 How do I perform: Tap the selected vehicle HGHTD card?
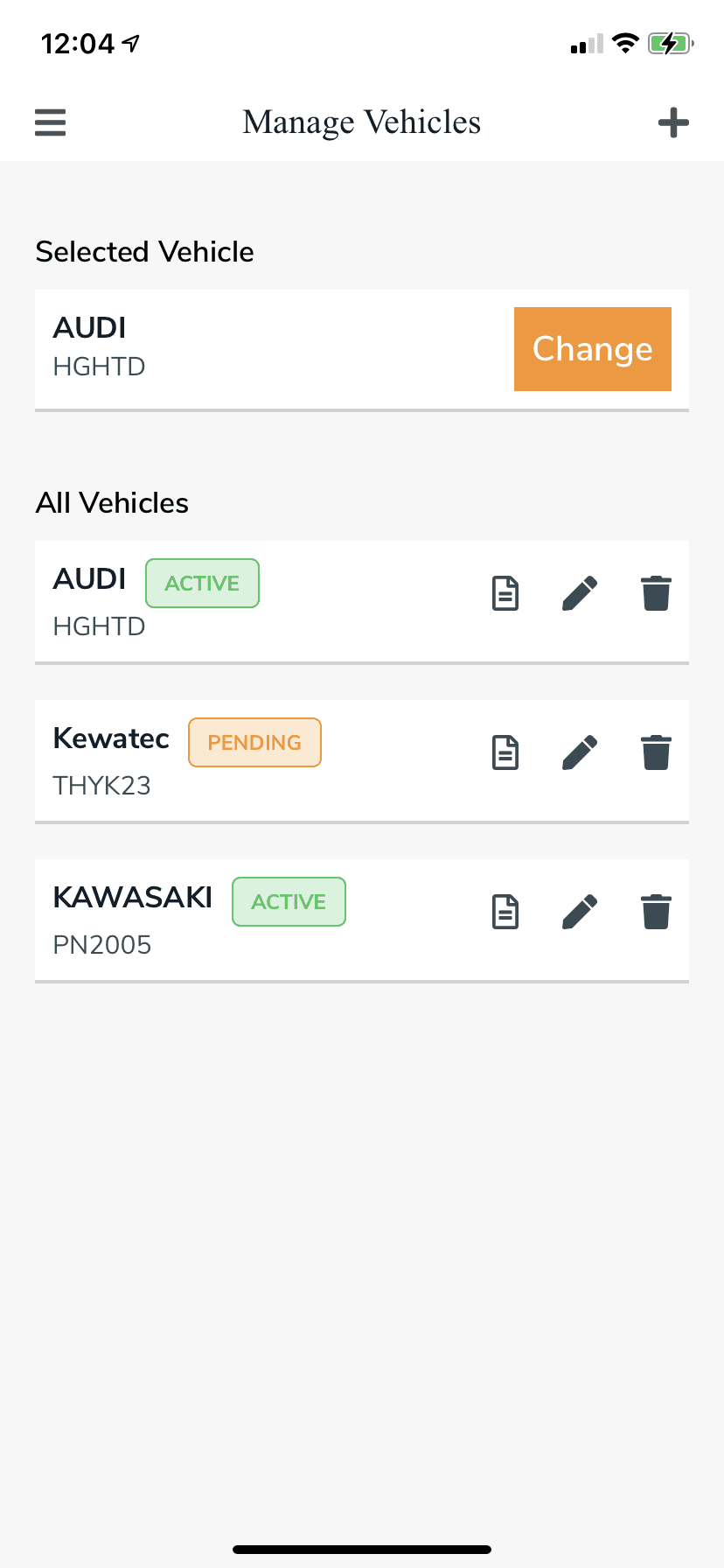point(262,348)
